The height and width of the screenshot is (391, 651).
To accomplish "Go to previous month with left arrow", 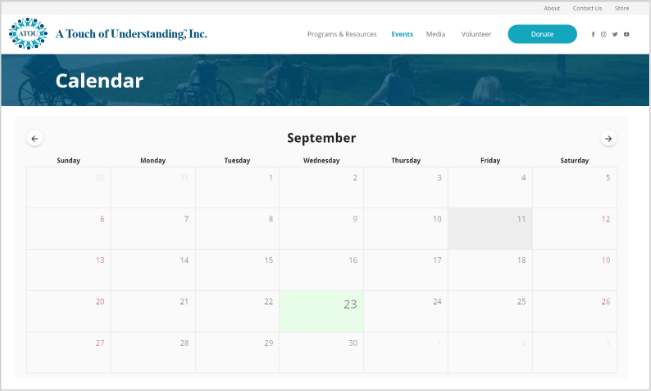I will click(x=35, y=139).
